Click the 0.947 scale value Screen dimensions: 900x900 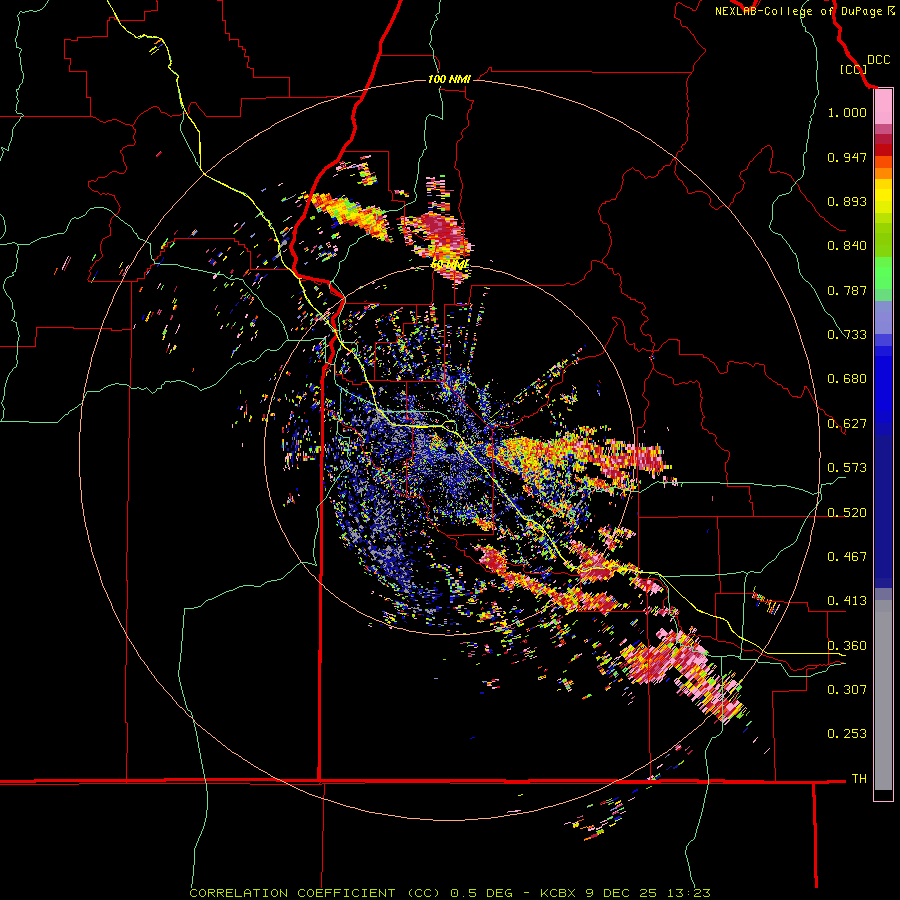(847, 157)
